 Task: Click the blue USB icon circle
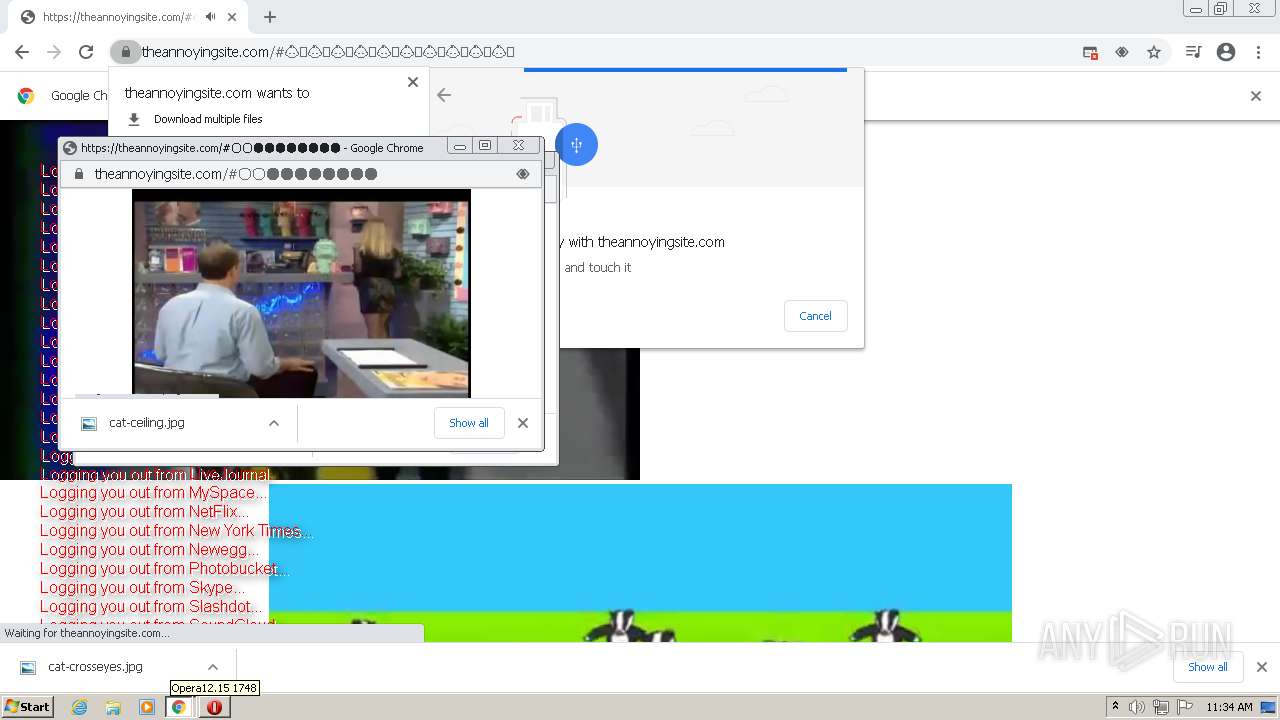click(576, 145)
